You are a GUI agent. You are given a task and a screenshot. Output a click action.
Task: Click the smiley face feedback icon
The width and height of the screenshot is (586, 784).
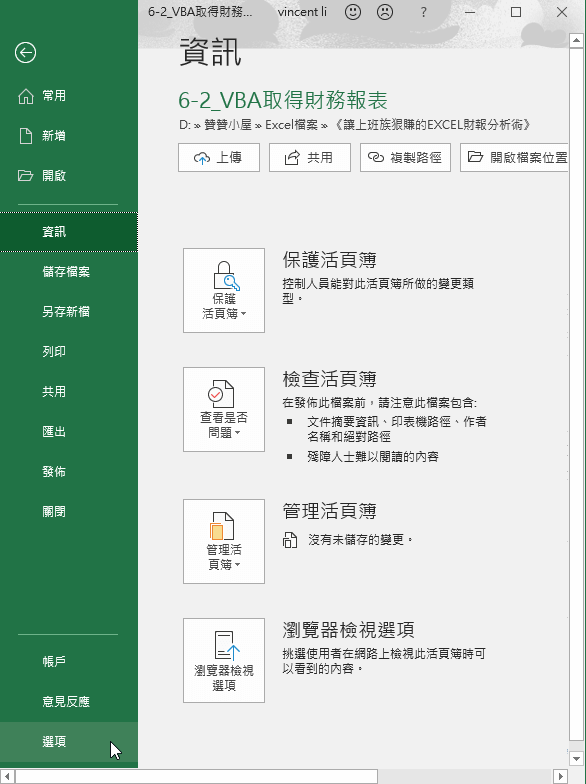click(353, 12)
